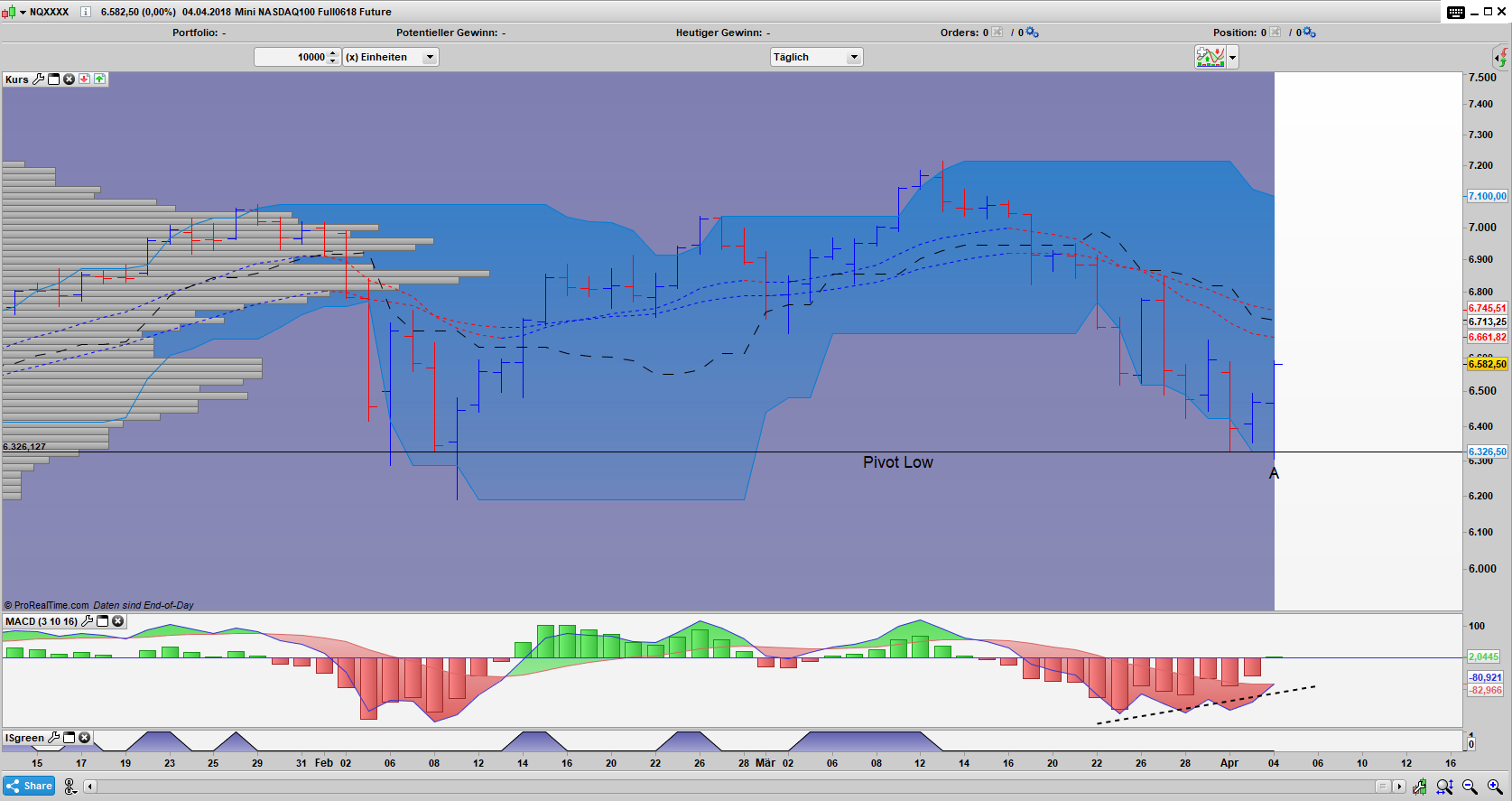Viewport: 1512px width, 801px height.
Task: Click the 6.326,50 pivot price label
Action: (1487, 452)
